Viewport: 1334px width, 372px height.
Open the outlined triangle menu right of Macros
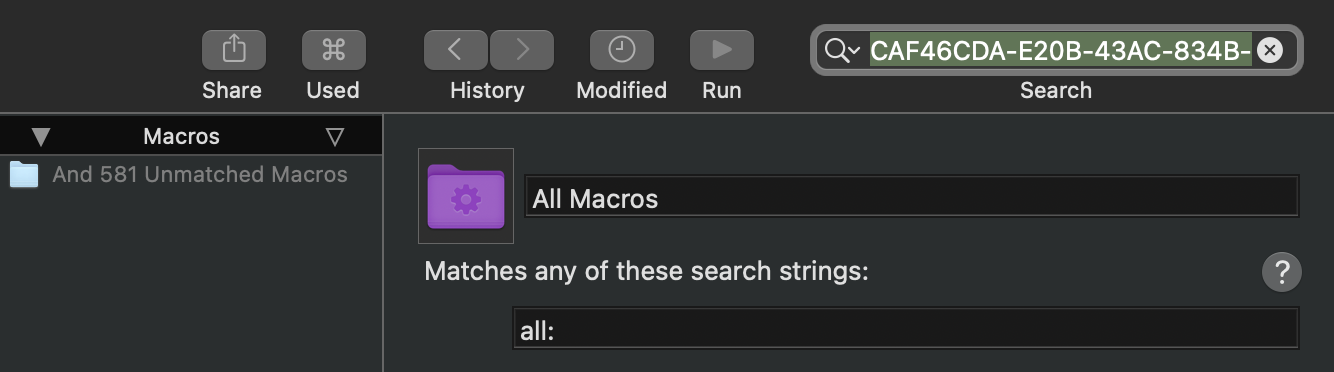(335, 137)
